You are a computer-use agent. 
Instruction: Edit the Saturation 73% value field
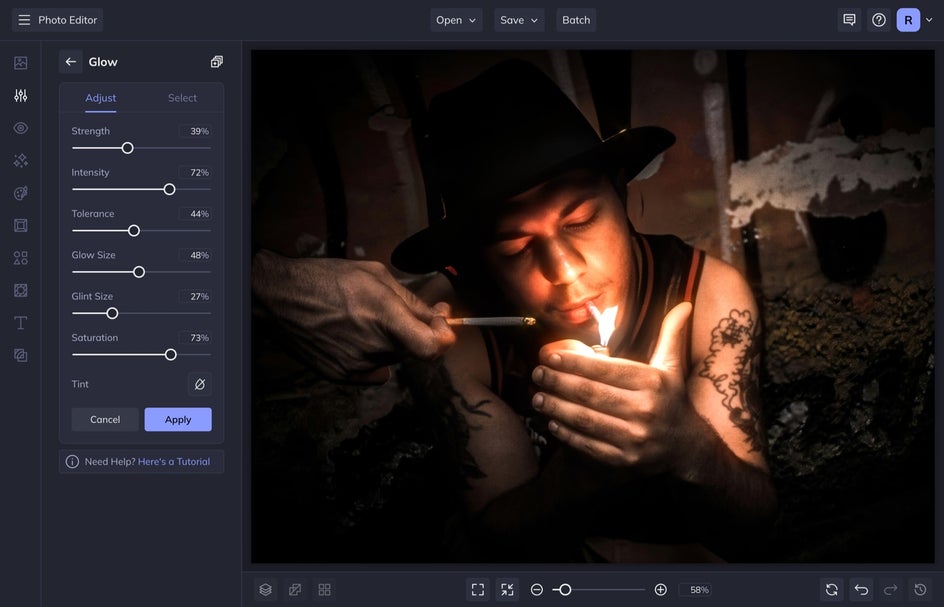pos(195,338)
